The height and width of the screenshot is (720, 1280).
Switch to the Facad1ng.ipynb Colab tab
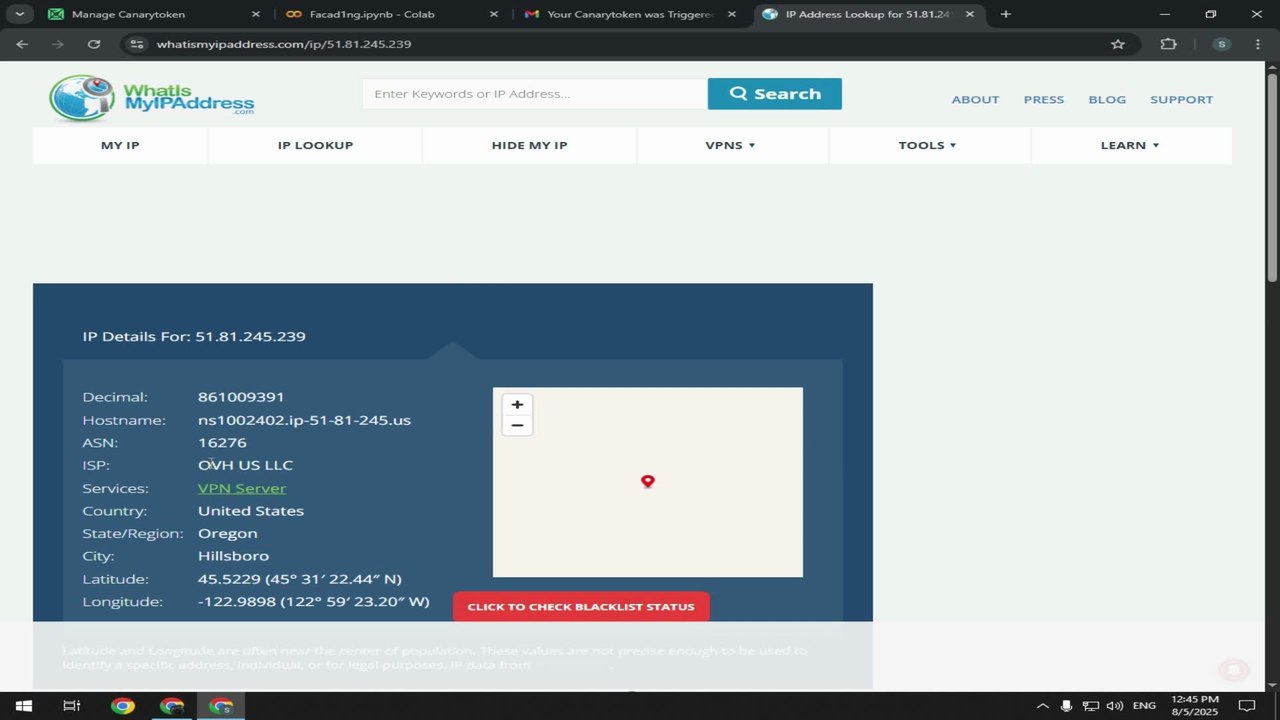tap(390, 14)
